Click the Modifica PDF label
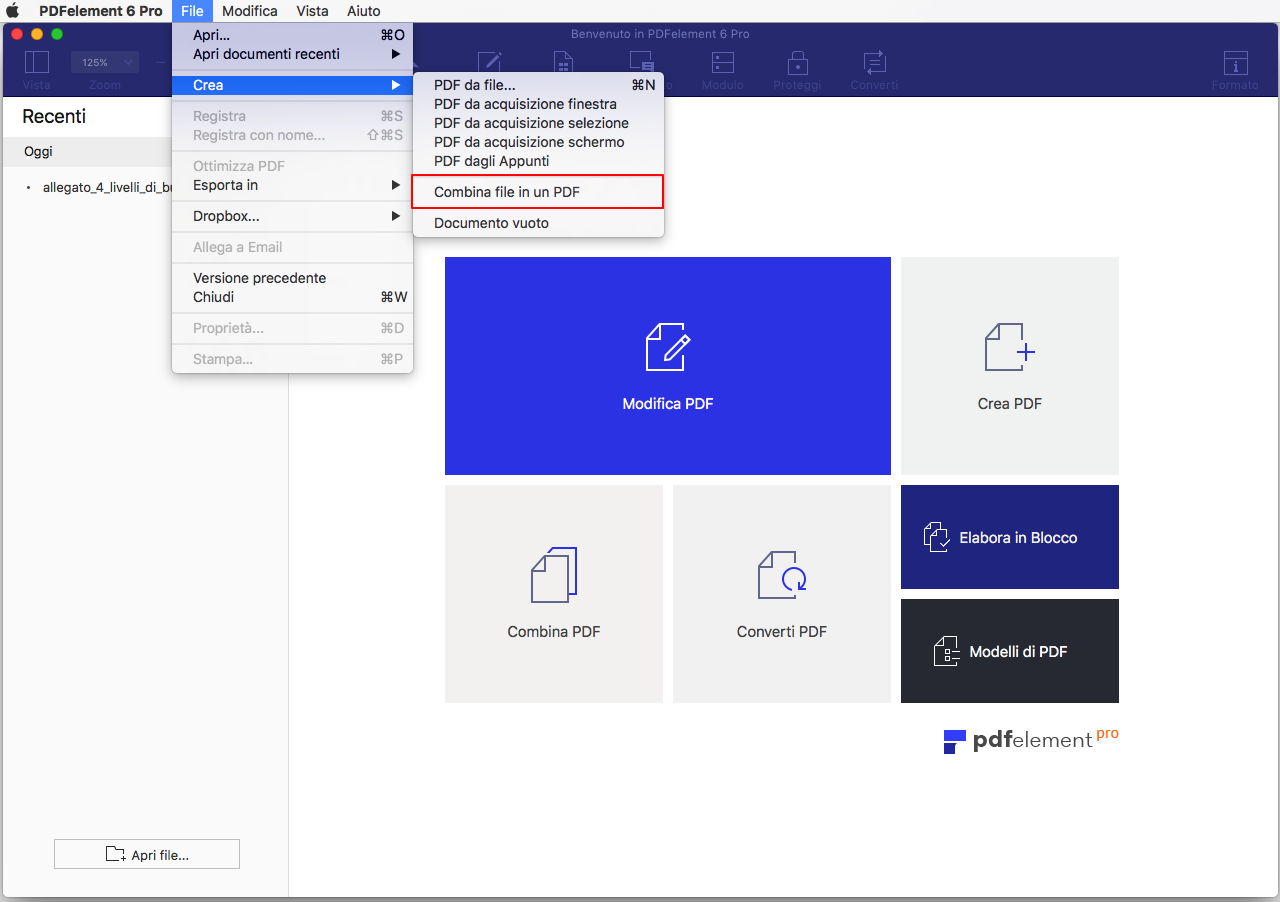This screenshot has width=1280, height=902. pyautogui.click(x=668, y=404)
